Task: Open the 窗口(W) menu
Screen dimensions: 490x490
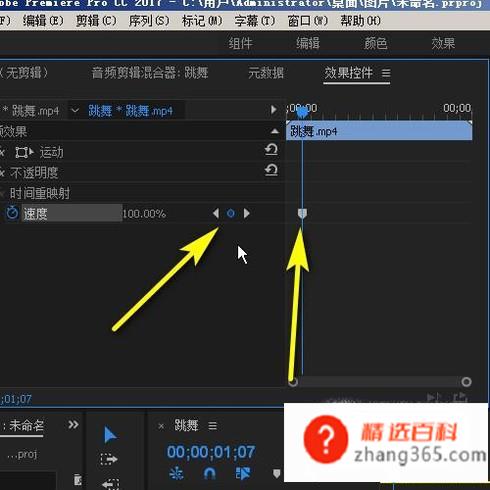Action: pos(308,21)
